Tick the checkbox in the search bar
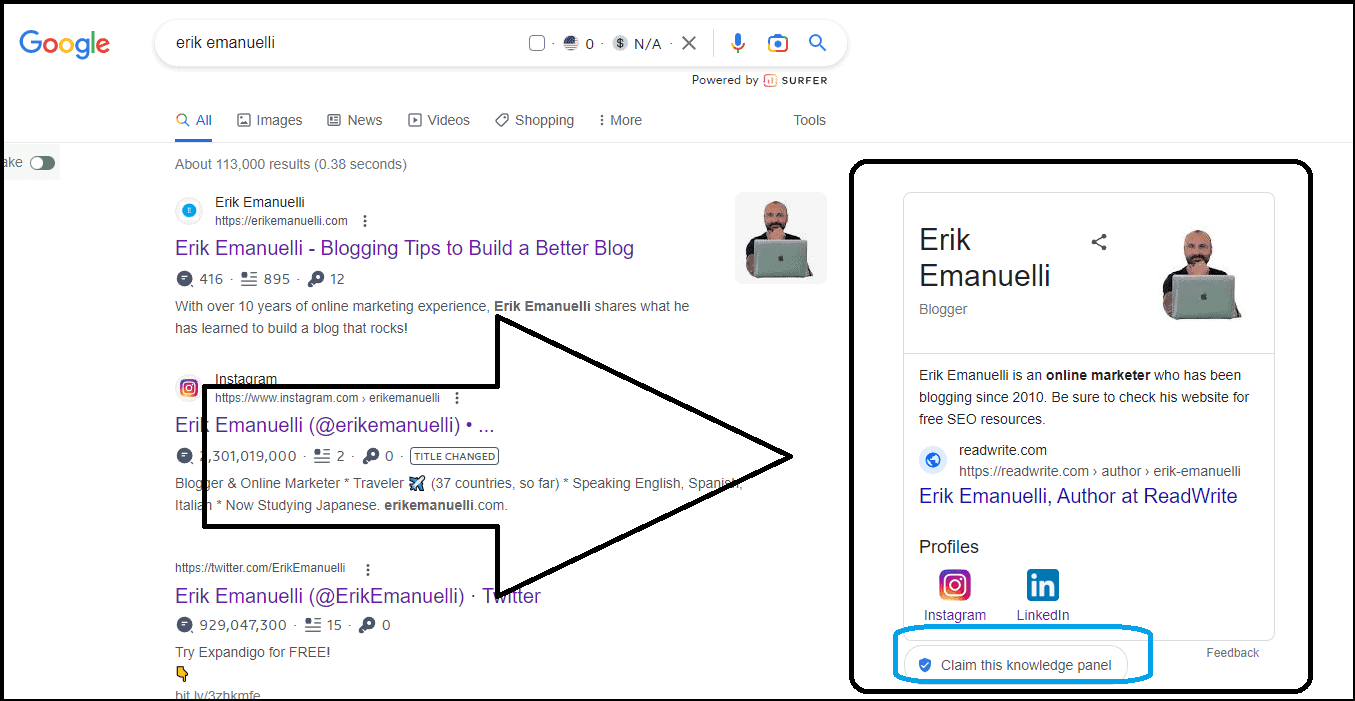 537,43
